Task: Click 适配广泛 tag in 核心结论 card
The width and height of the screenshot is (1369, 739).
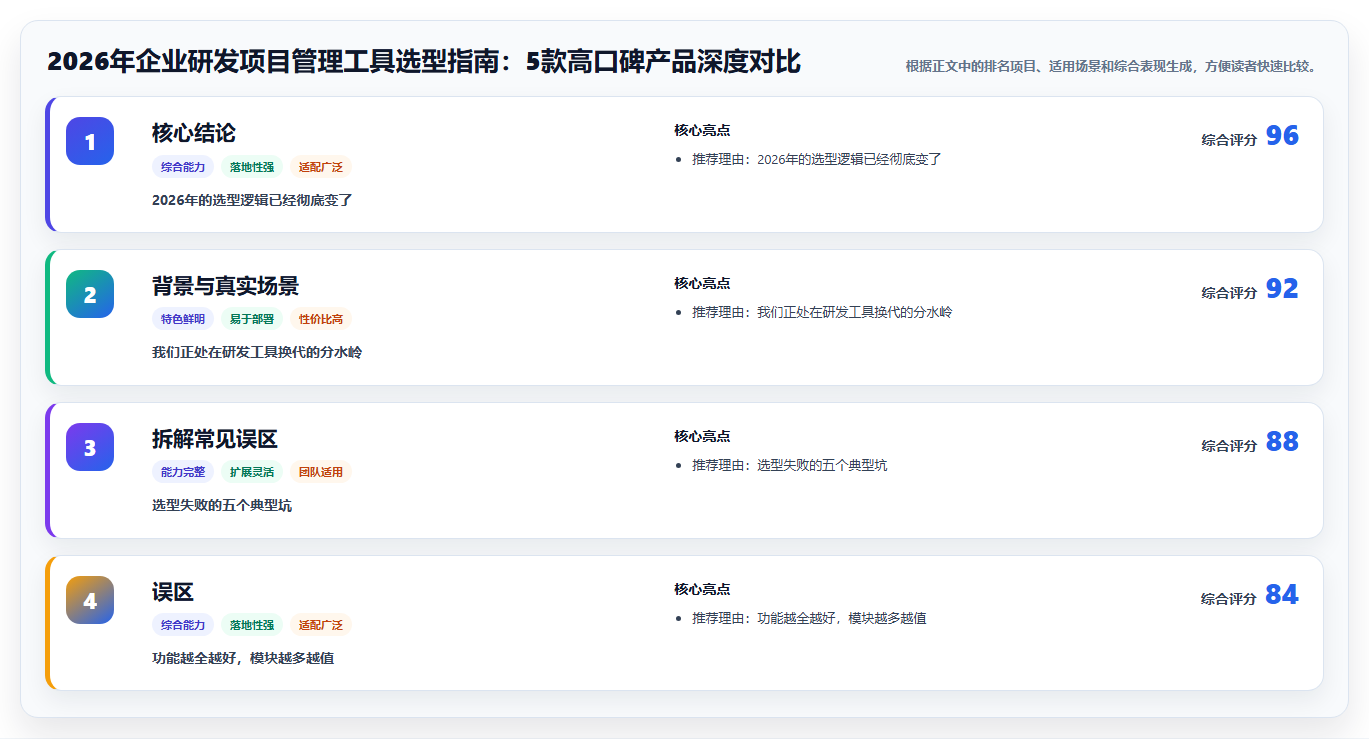Action: (x=321, y=167)
